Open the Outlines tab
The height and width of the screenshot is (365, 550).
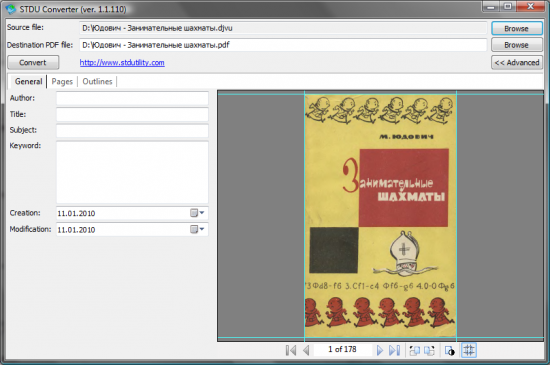pos(97,81)
